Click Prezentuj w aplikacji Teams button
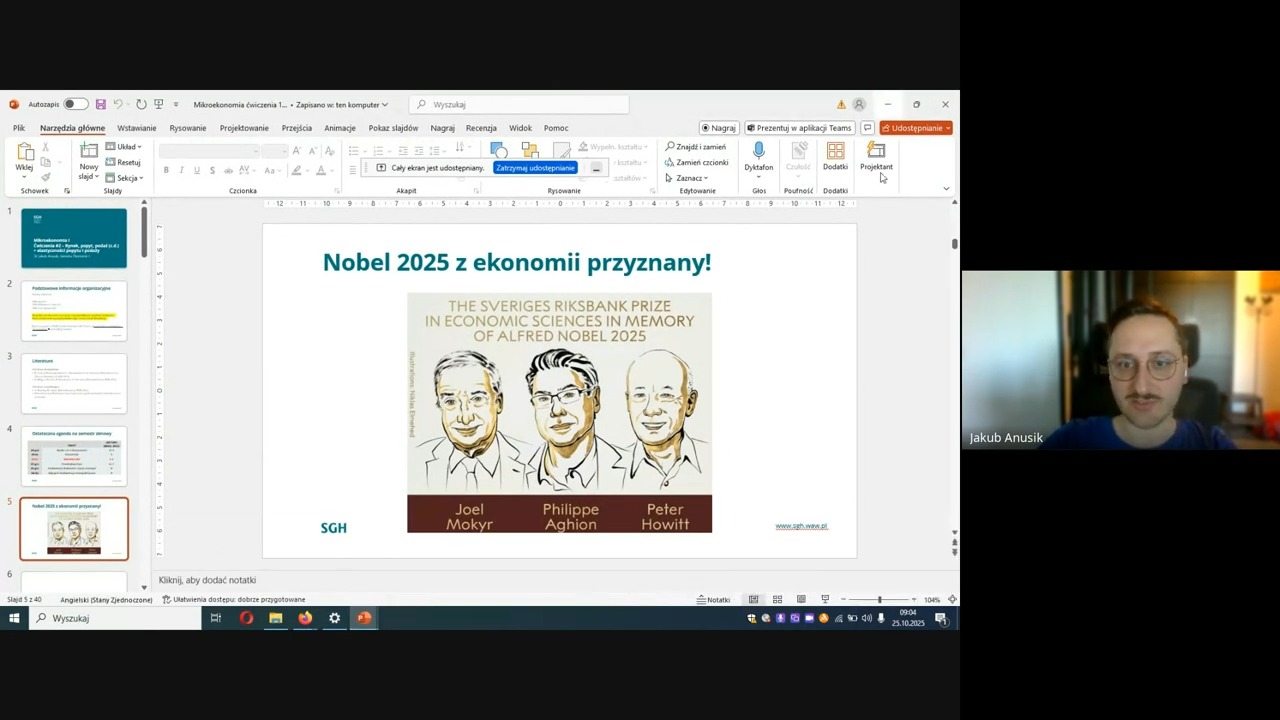Image resolution: width=1280 pixels, height=720 pixels. coord(799,128)
